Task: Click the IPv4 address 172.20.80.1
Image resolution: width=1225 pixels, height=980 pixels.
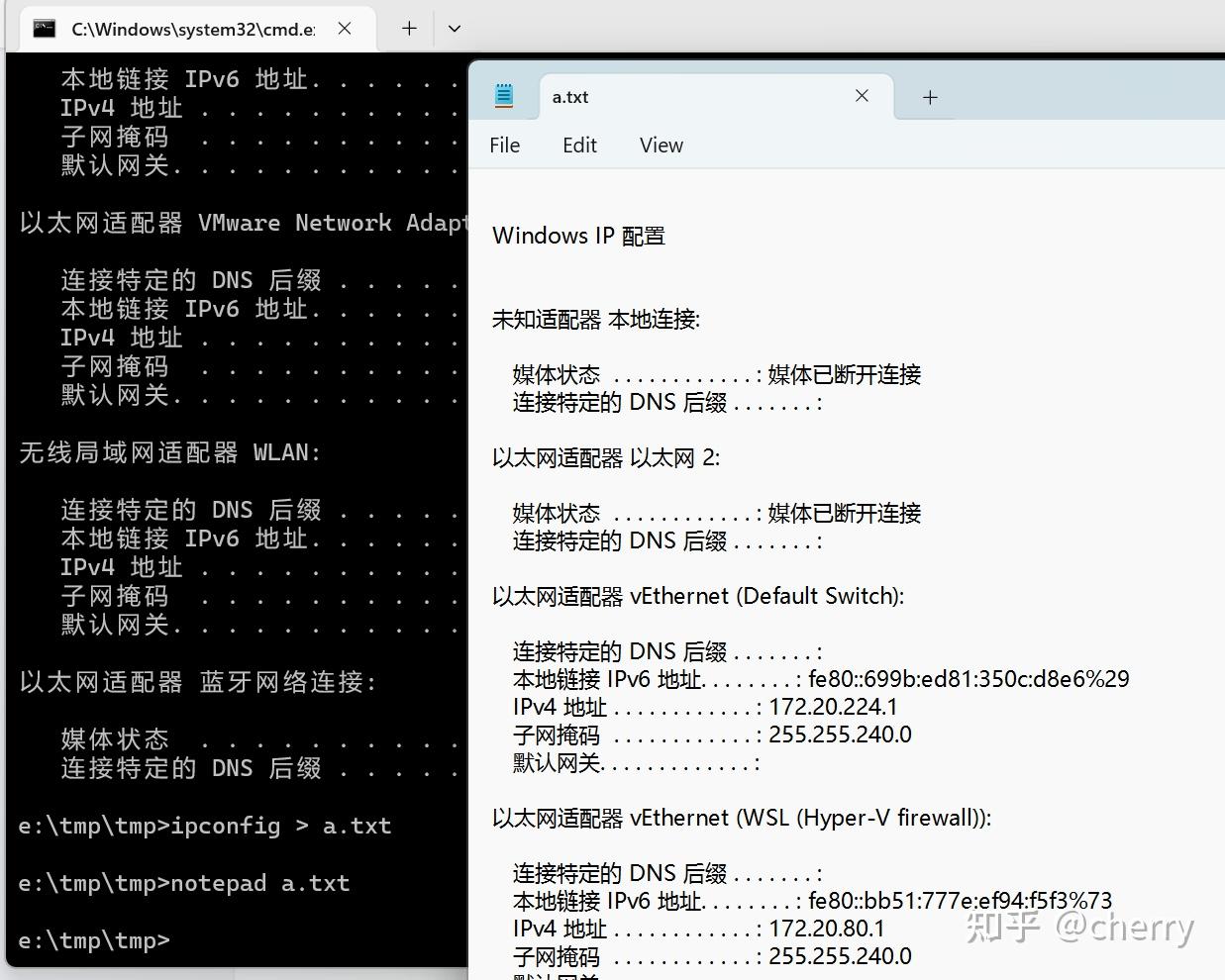Action: (827, 929)
